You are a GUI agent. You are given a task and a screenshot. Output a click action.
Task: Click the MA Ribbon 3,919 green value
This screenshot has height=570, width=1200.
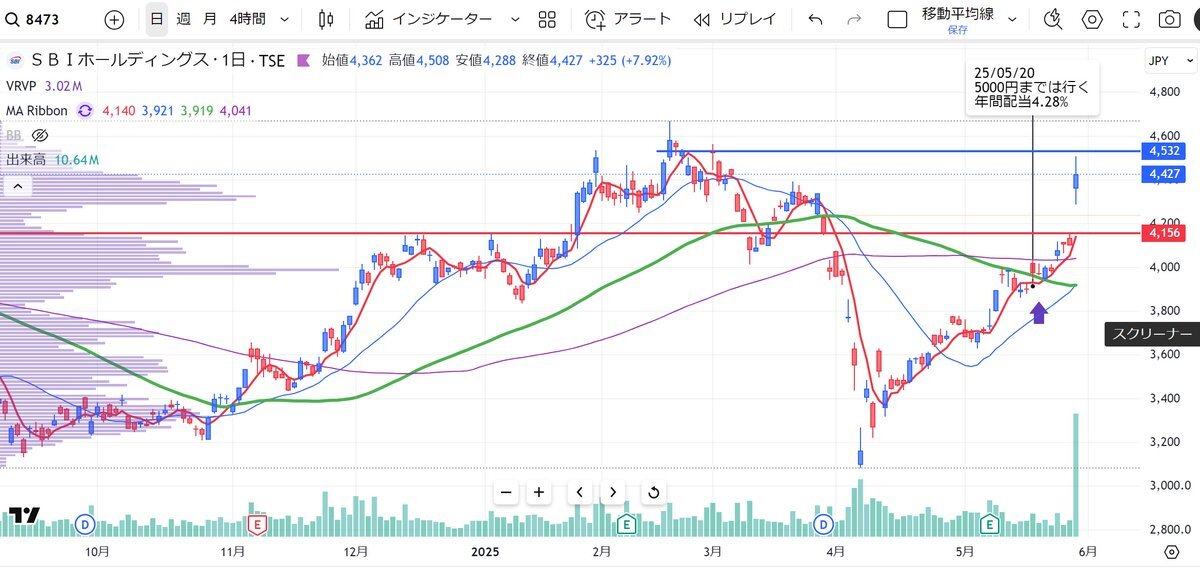point(197,111)
